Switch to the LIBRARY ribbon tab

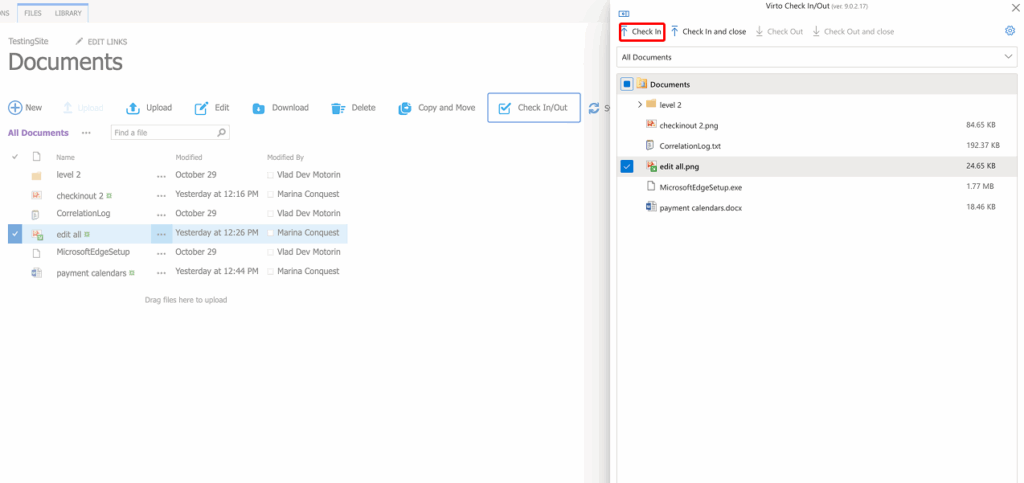70,13
